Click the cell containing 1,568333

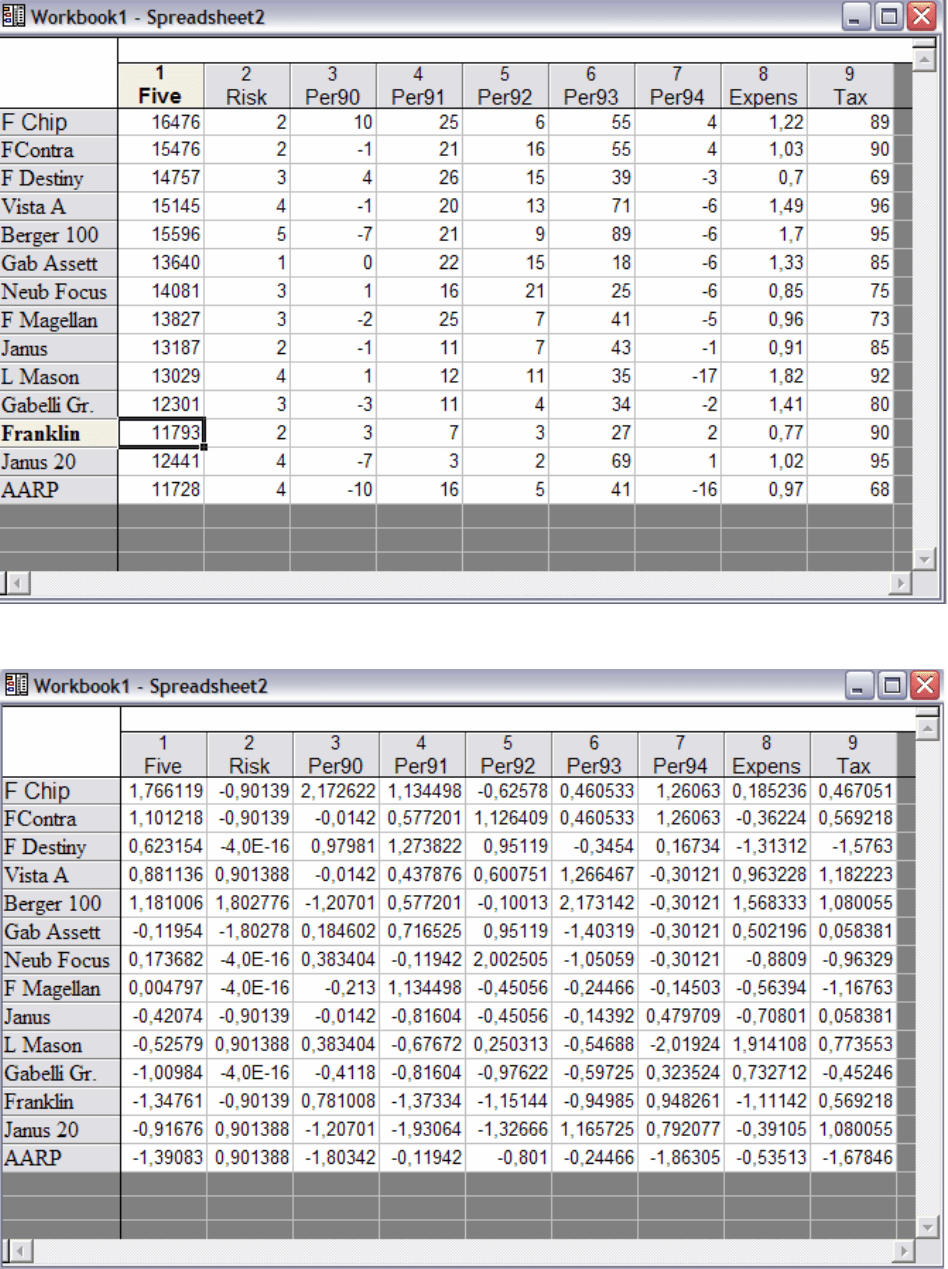(x=767, y=903)
